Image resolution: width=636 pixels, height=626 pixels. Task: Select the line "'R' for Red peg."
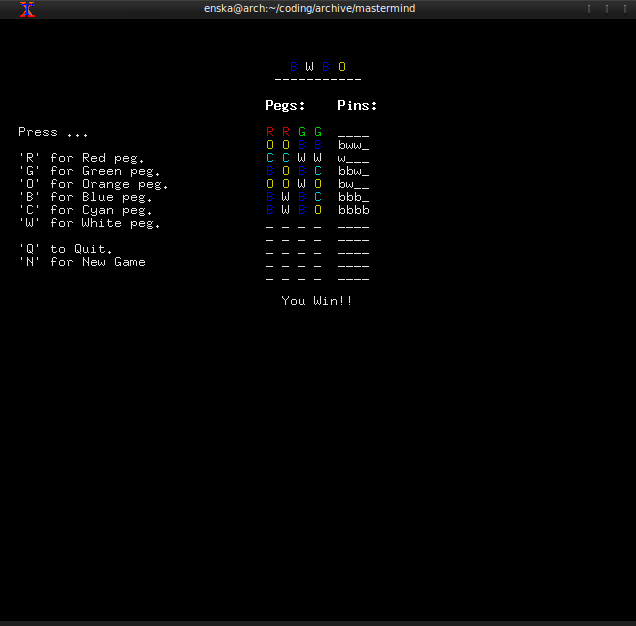click(x=81, y=158)
